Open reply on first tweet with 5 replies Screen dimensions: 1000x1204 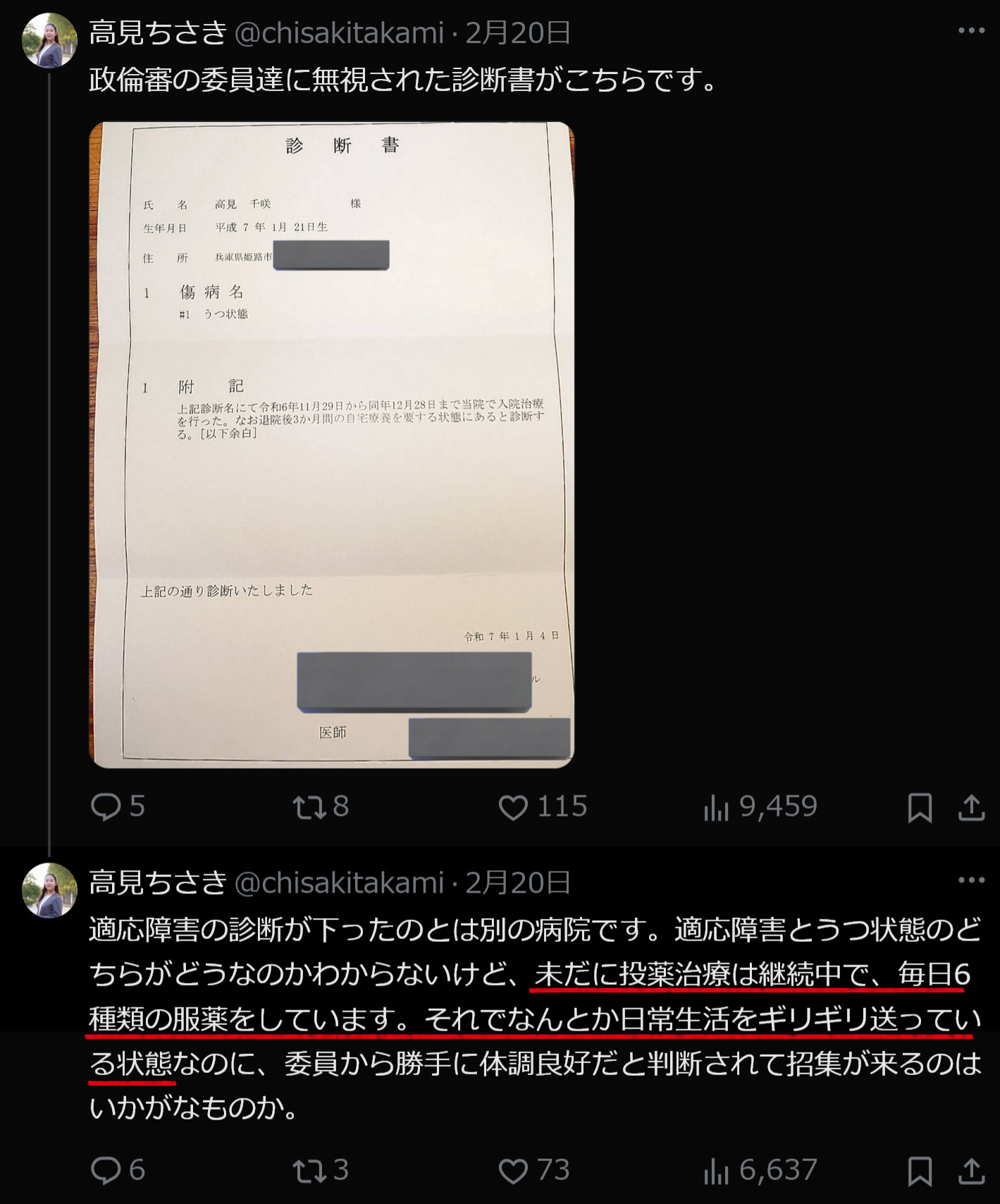(118, 807)
